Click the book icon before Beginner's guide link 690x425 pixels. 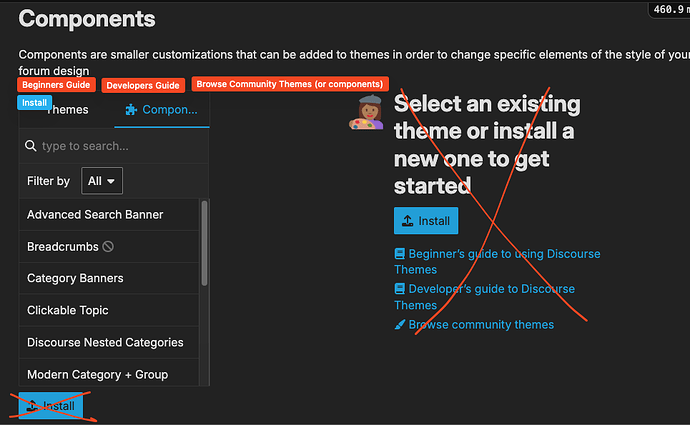pos(400,253)
